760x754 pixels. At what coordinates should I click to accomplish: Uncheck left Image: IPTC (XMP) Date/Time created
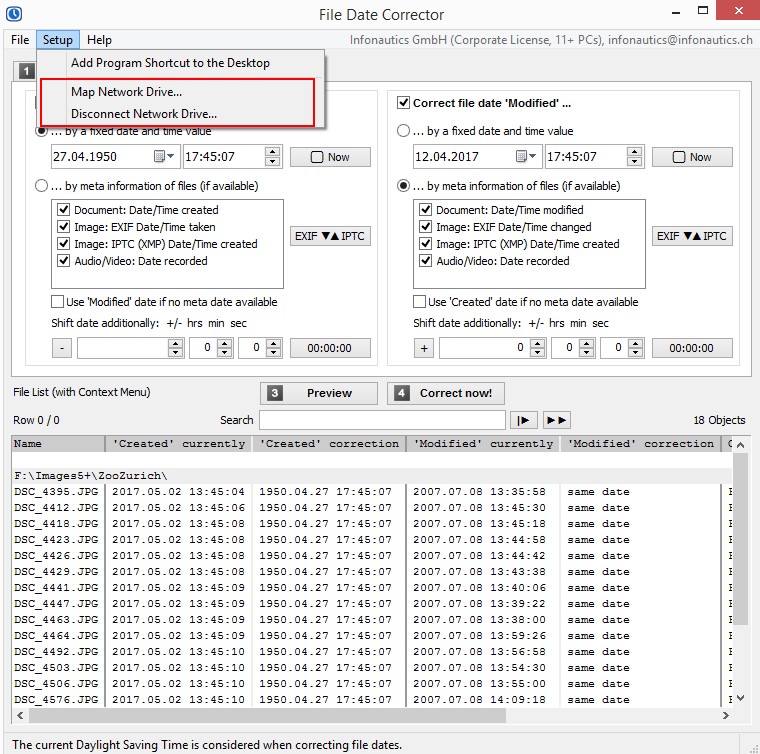tap(63, 244)
